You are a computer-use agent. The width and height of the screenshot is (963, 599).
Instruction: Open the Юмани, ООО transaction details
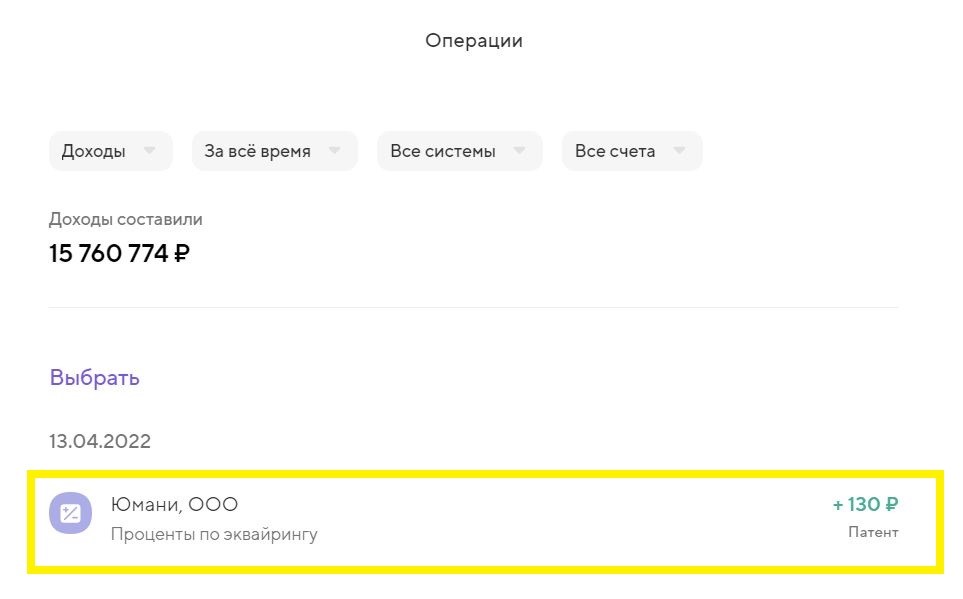click(x=175, y=504)
